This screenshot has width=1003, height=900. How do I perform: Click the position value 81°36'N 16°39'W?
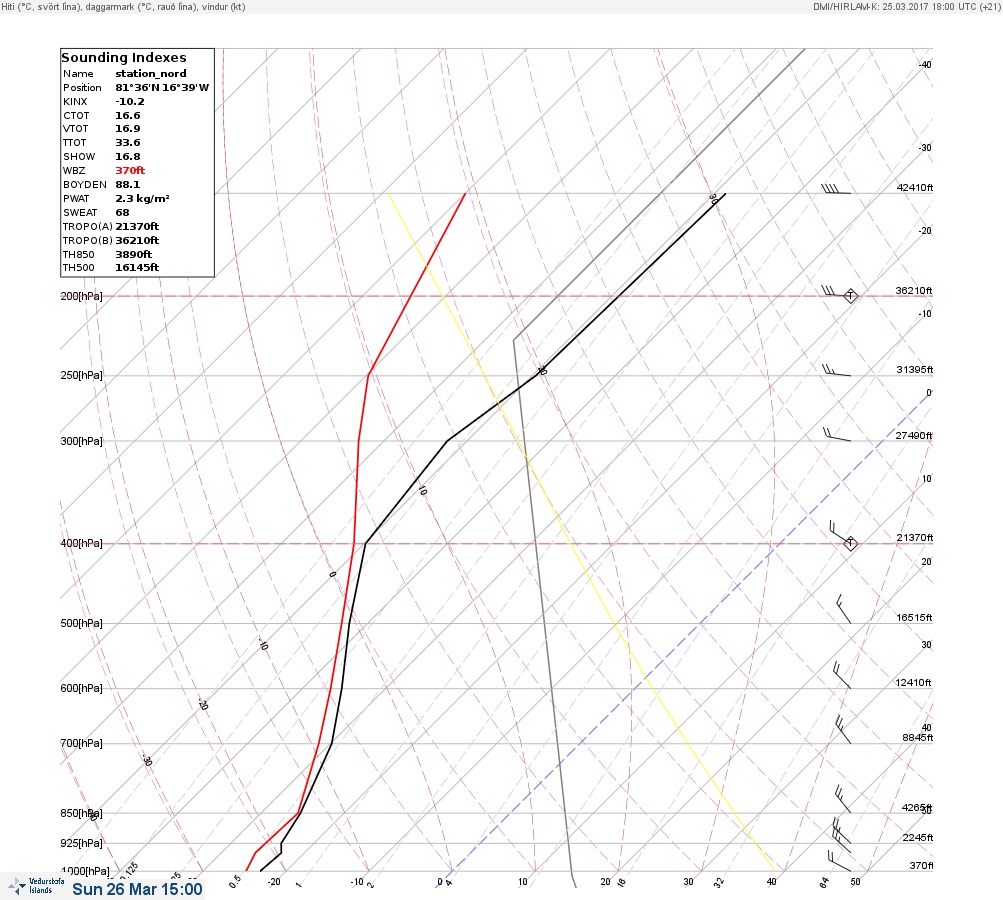point(162,88)
